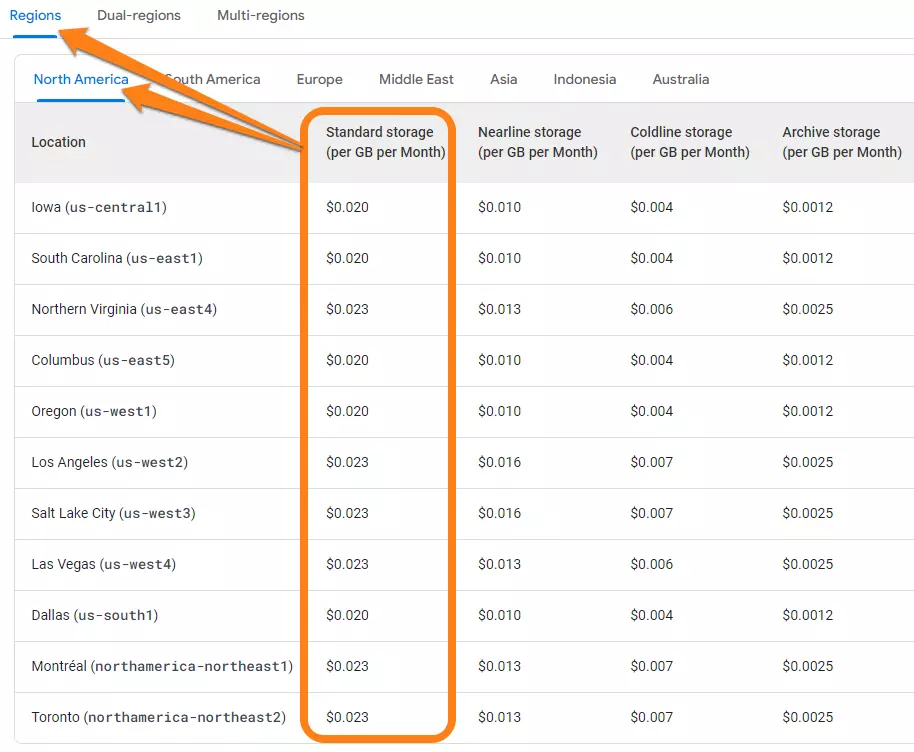Image resolution: width=914 pixels, height=752 pixels.
Task: Click the Location column header
Action: [x=58, y=142]
